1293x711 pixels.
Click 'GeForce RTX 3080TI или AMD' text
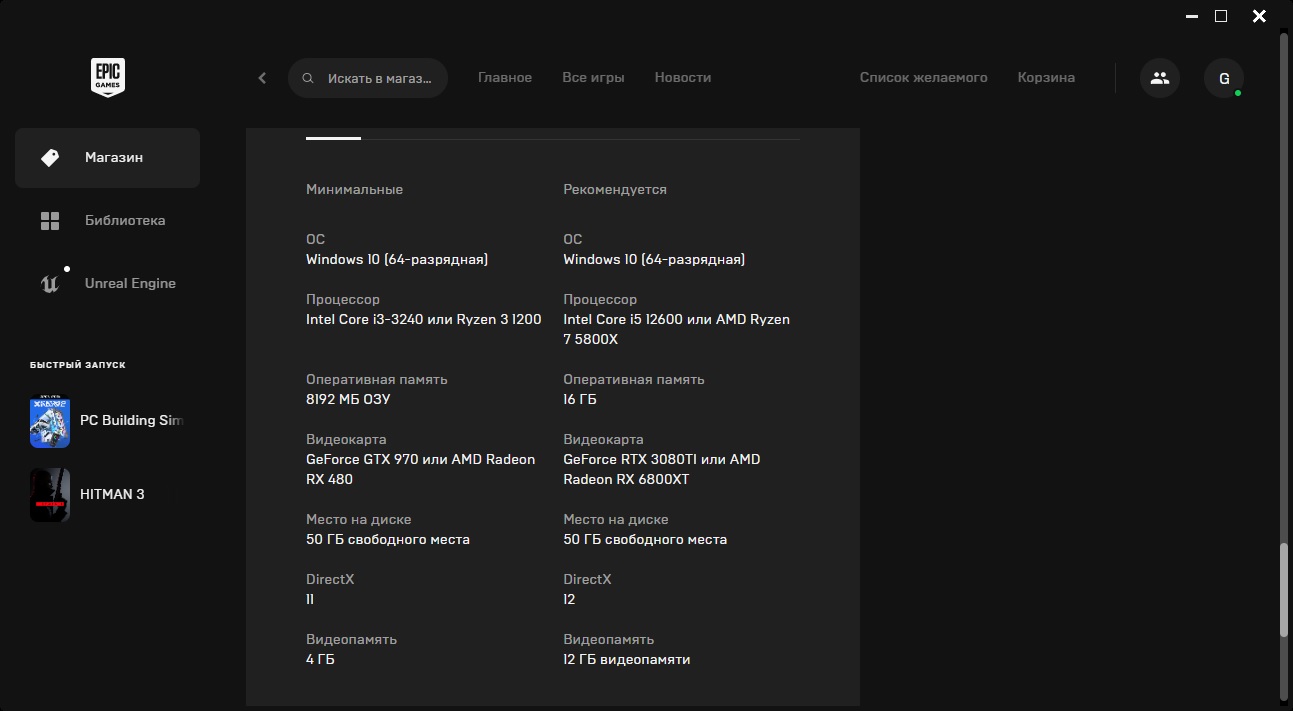(662, 460)
